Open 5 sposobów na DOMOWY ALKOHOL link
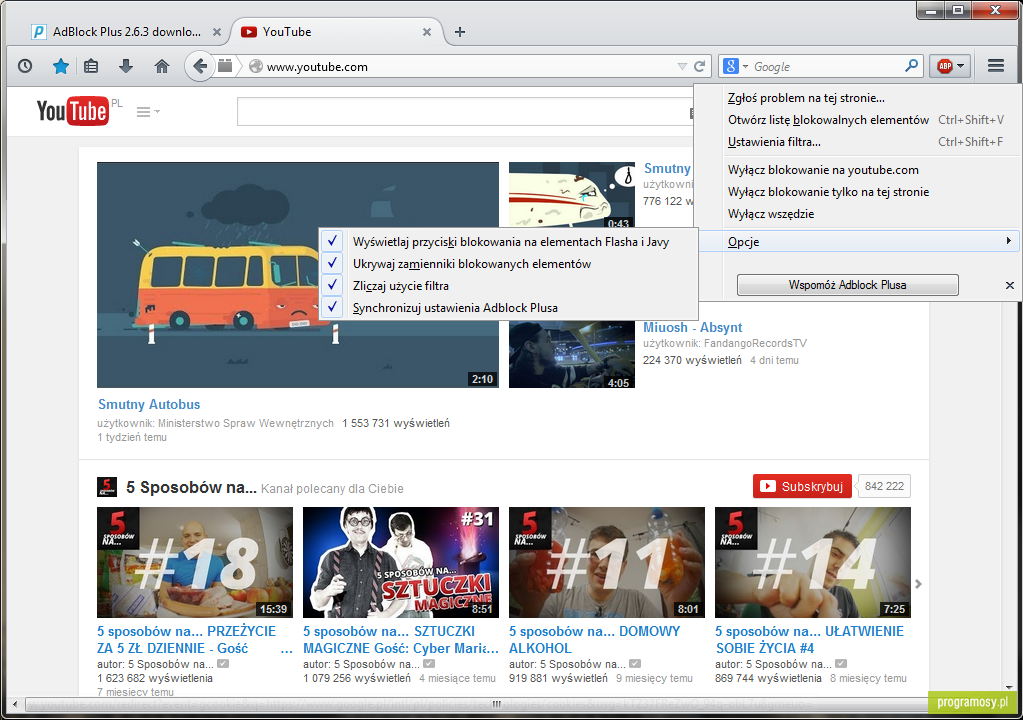Viewport: 1023px width, 720px height. click(x=594, y=640)
